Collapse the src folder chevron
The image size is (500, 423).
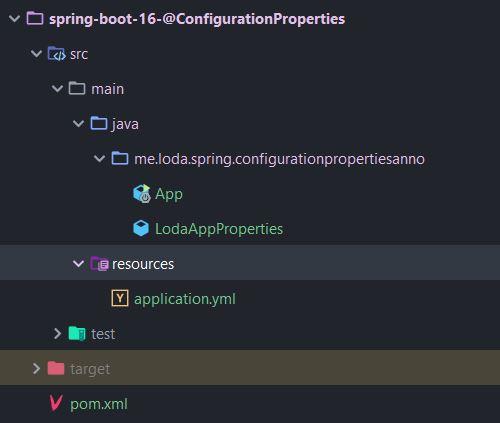click(36, 54)
